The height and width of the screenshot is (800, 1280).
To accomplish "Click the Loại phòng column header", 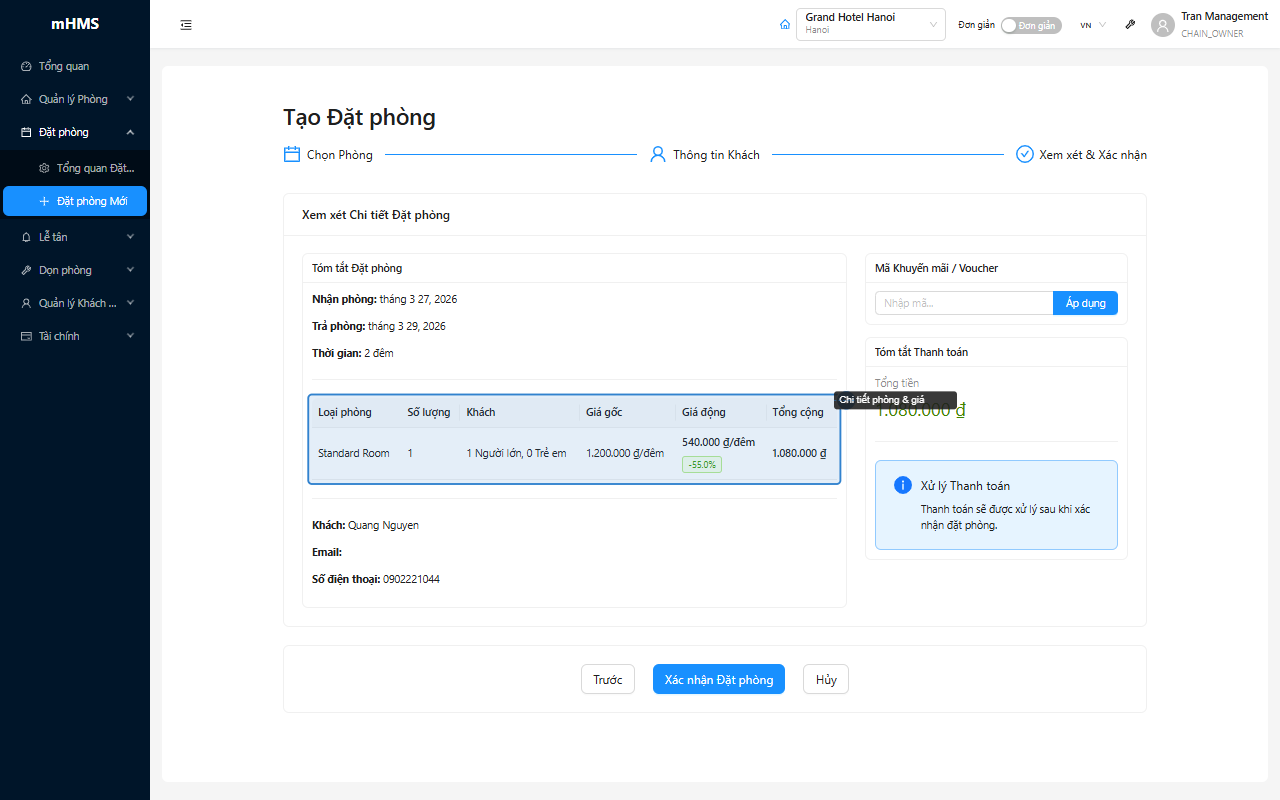I will pyautogui.click(x=345, y=412).
